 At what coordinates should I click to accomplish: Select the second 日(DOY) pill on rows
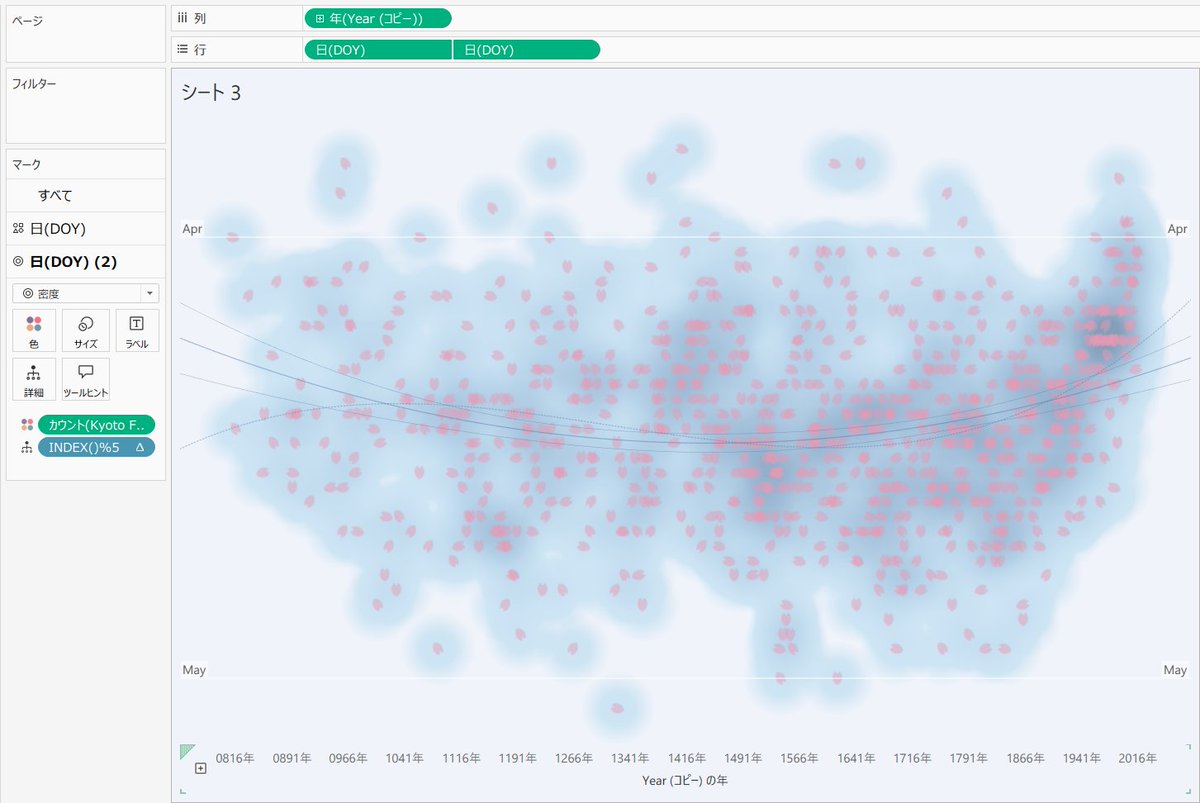pos(527,50)
